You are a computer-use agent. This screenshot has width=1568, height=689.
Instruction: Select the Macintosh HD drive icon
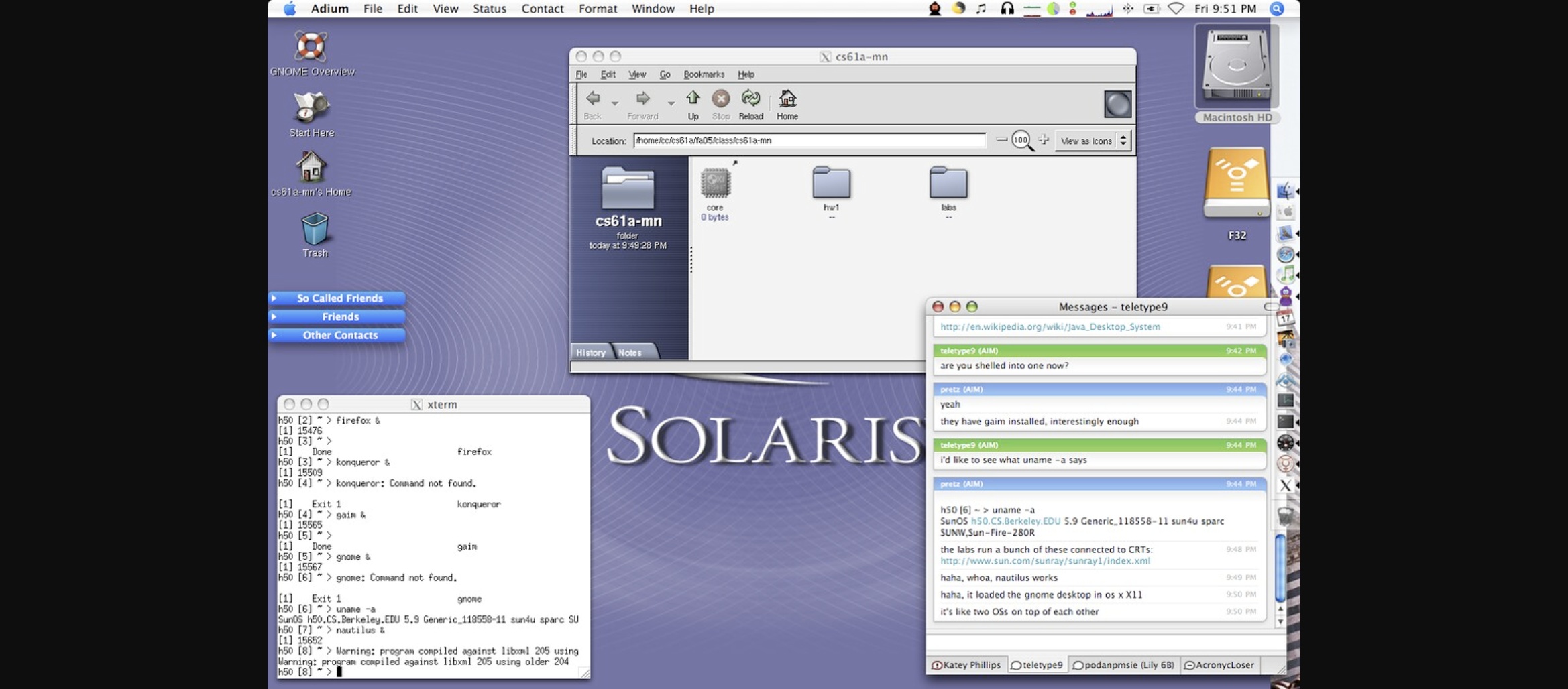[x=1237, y=67]
